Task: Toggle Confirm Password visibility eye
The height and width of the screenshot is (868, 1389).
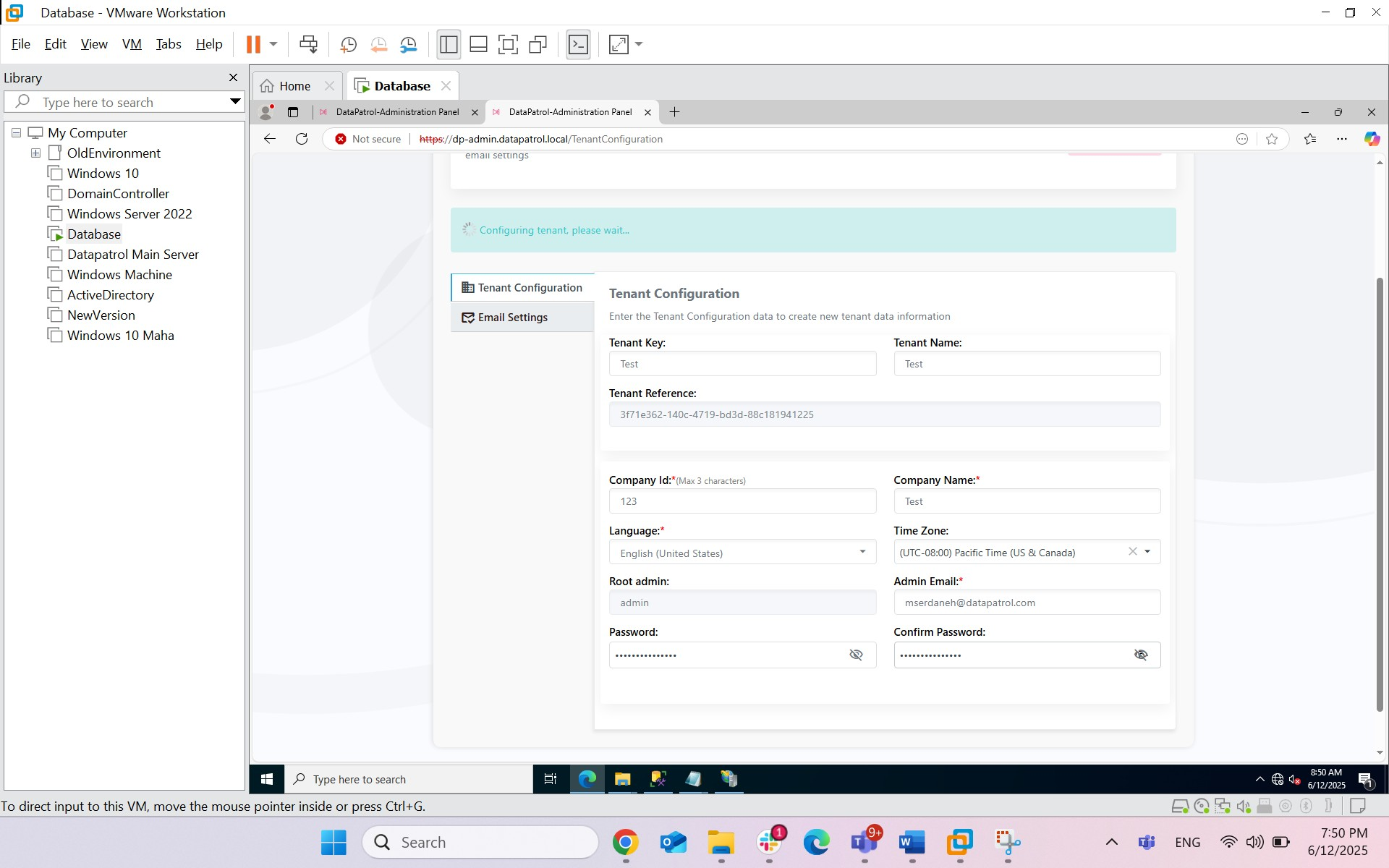Action: coord(1141,655)
